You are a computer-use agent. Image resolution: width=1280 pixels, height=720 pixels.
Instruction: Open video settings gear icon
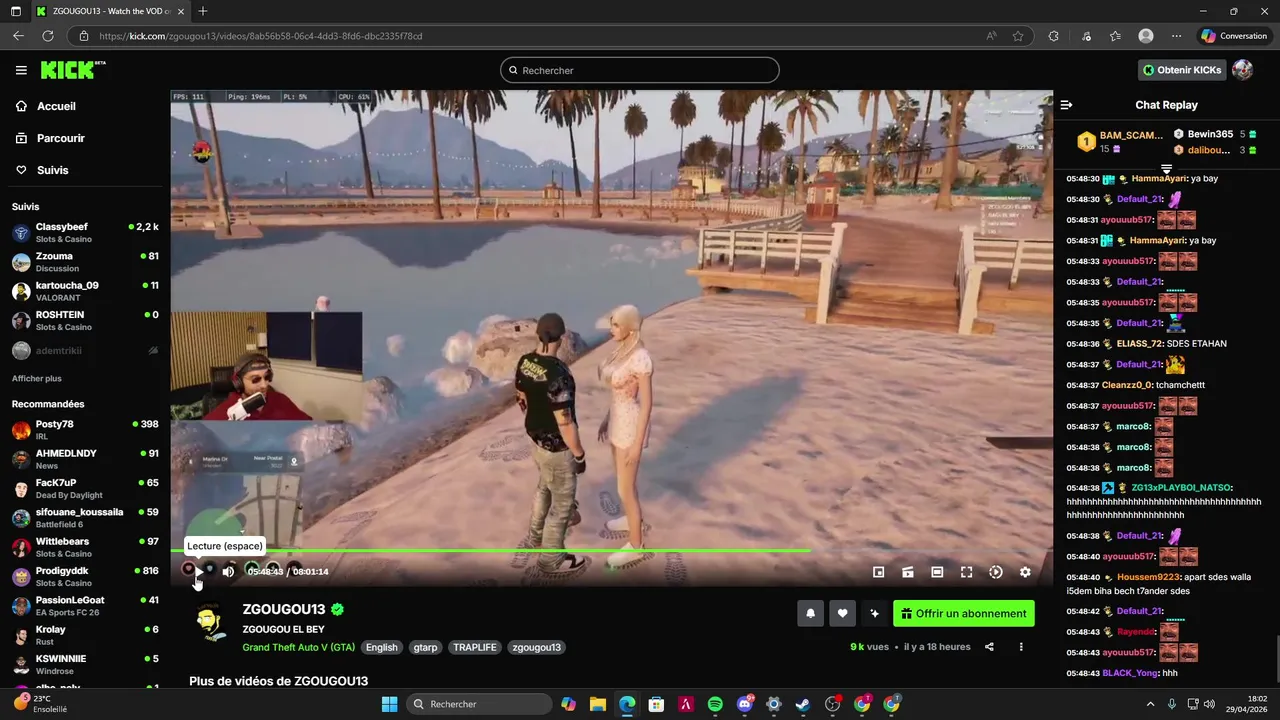1025,572
